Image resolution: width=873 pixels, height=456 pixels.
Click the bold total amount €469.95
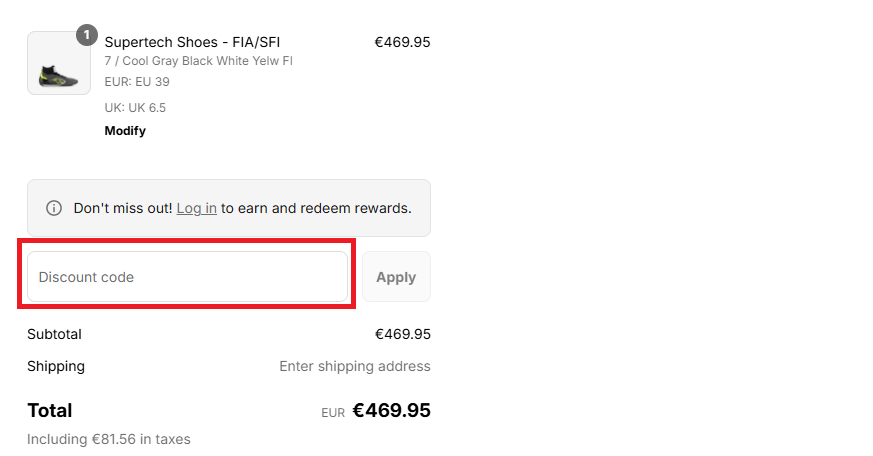(391, 410)
